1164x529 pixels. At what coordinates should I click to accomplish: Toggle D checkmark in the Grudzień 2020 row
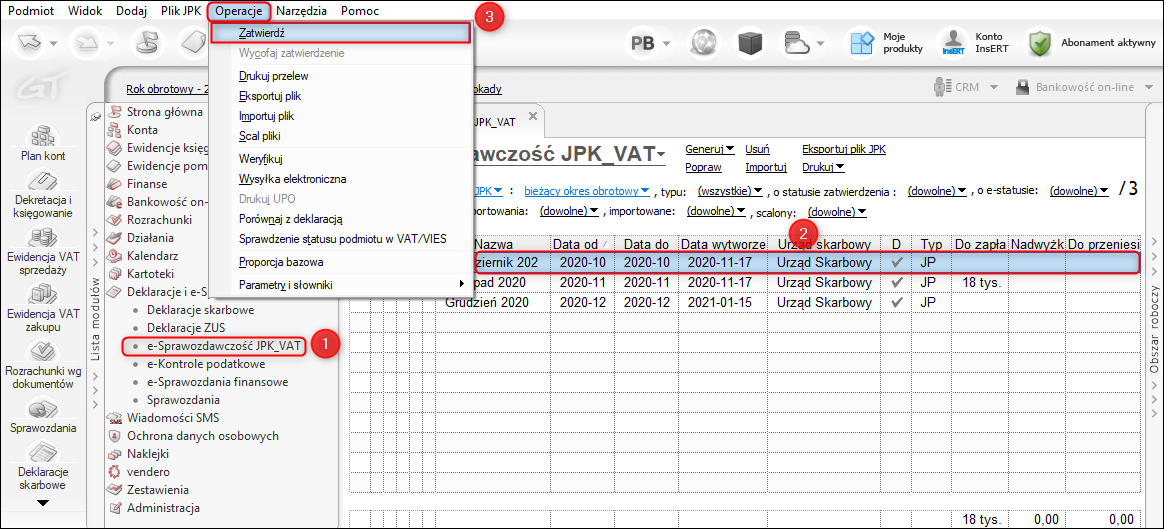point(897,301)
